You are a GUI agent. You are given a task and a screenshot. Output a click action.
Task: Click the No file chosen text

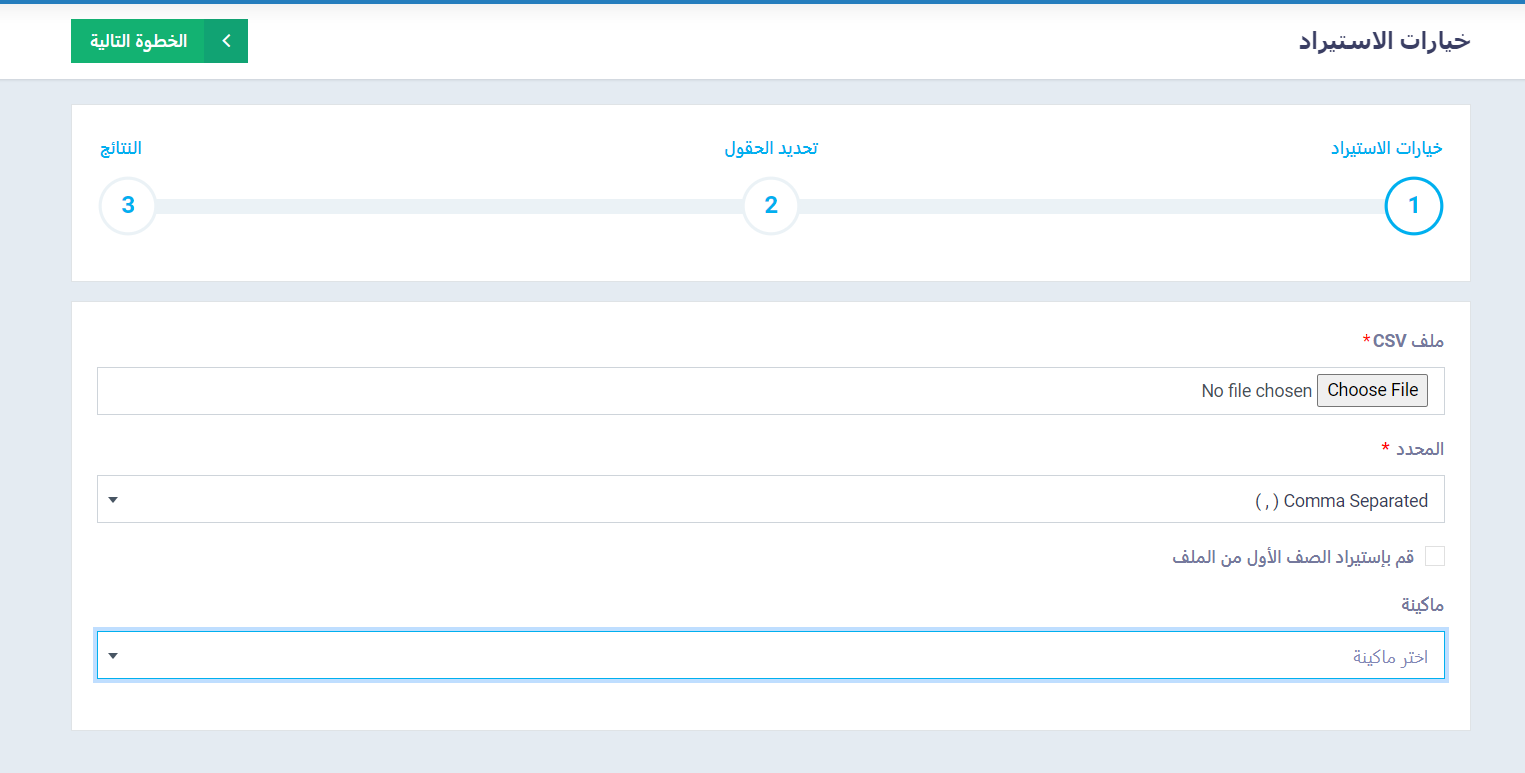coord(1256,391)
